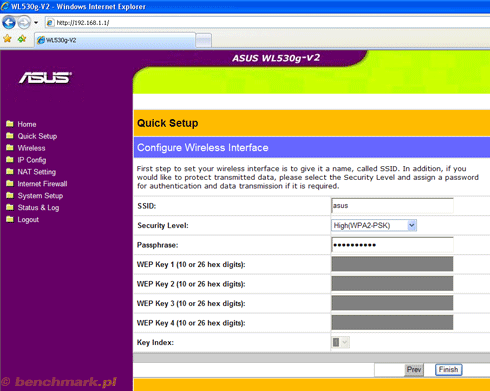Open the Security Level dropdown
Image resolution: width=490 pixels, height=391 pixels.
[x=374, y=226]
